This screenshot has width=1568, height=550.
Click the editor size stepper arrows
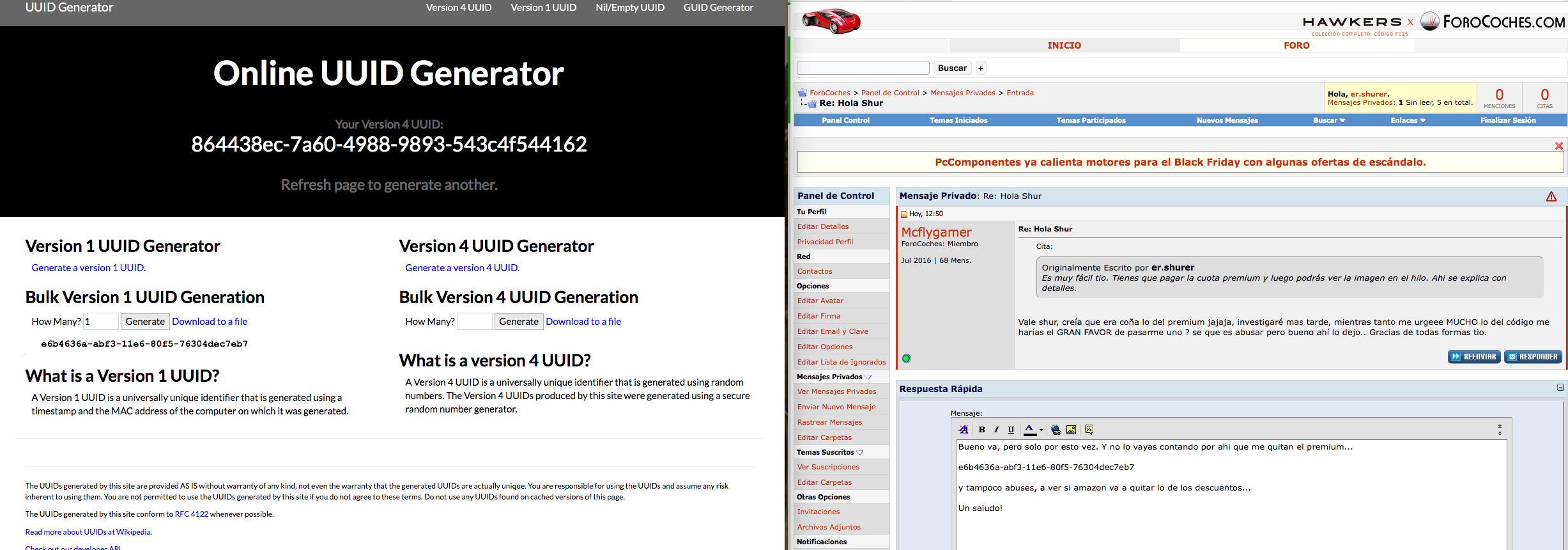1500,430
